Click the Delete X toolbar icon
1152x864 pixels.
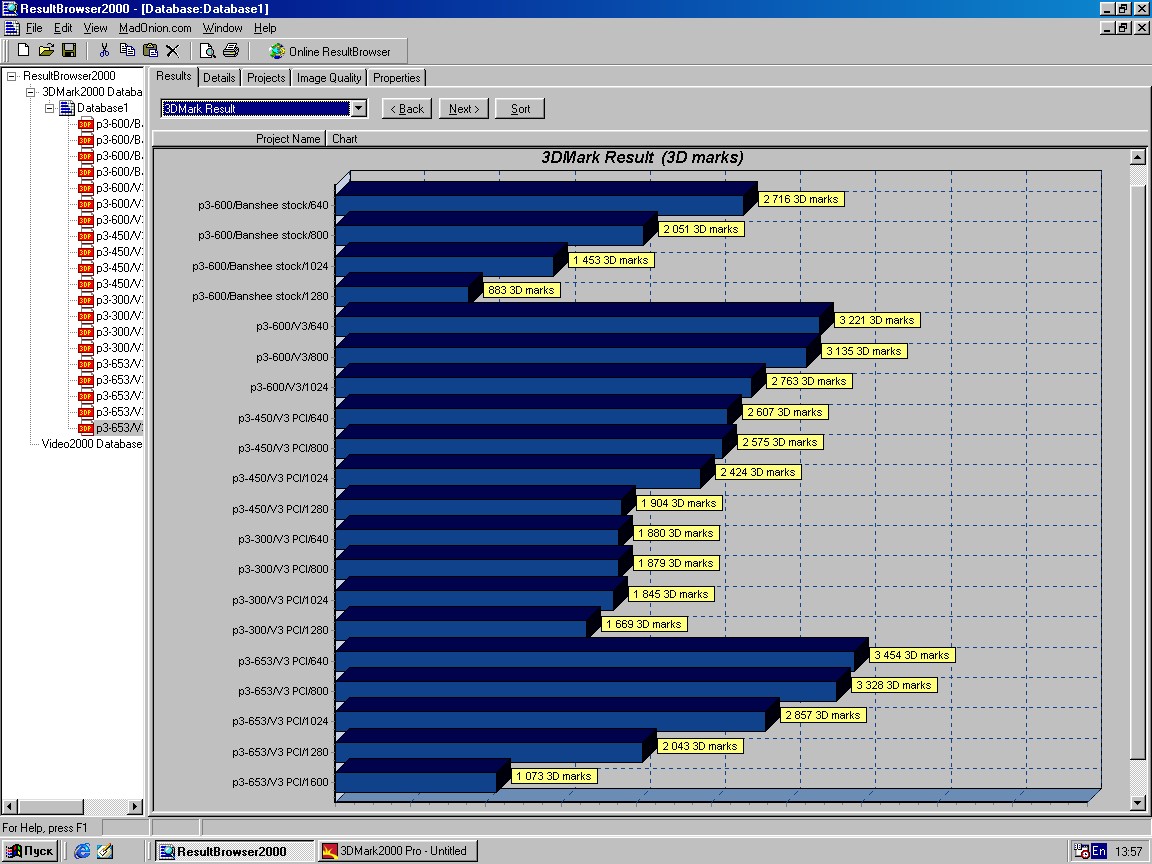point(173,51)
